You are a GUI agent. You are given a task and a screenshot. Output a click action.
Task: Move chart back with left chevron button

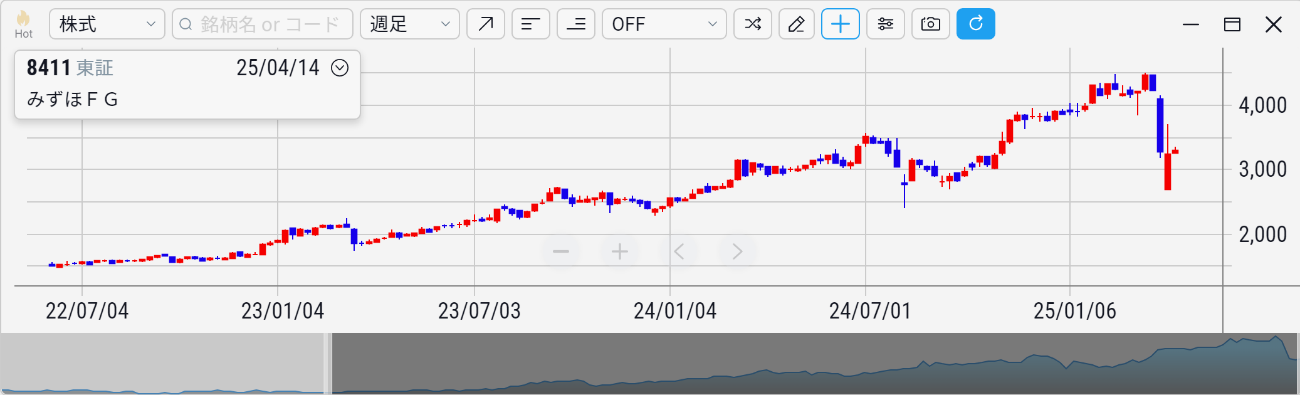point(678,251)
